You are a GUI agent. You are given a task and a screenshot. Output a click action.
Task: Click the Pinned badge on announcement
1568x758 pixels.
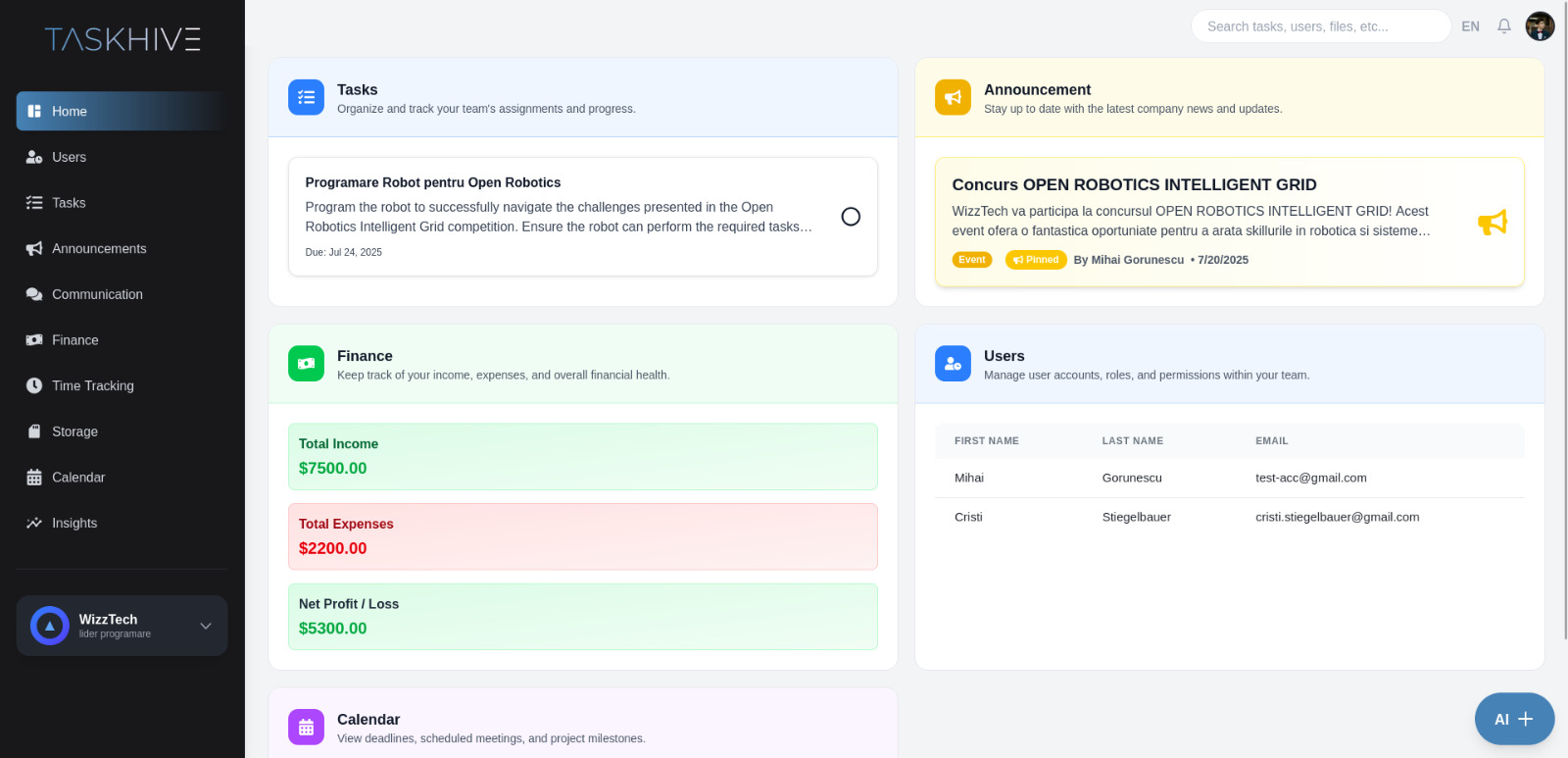(1036, 260)
